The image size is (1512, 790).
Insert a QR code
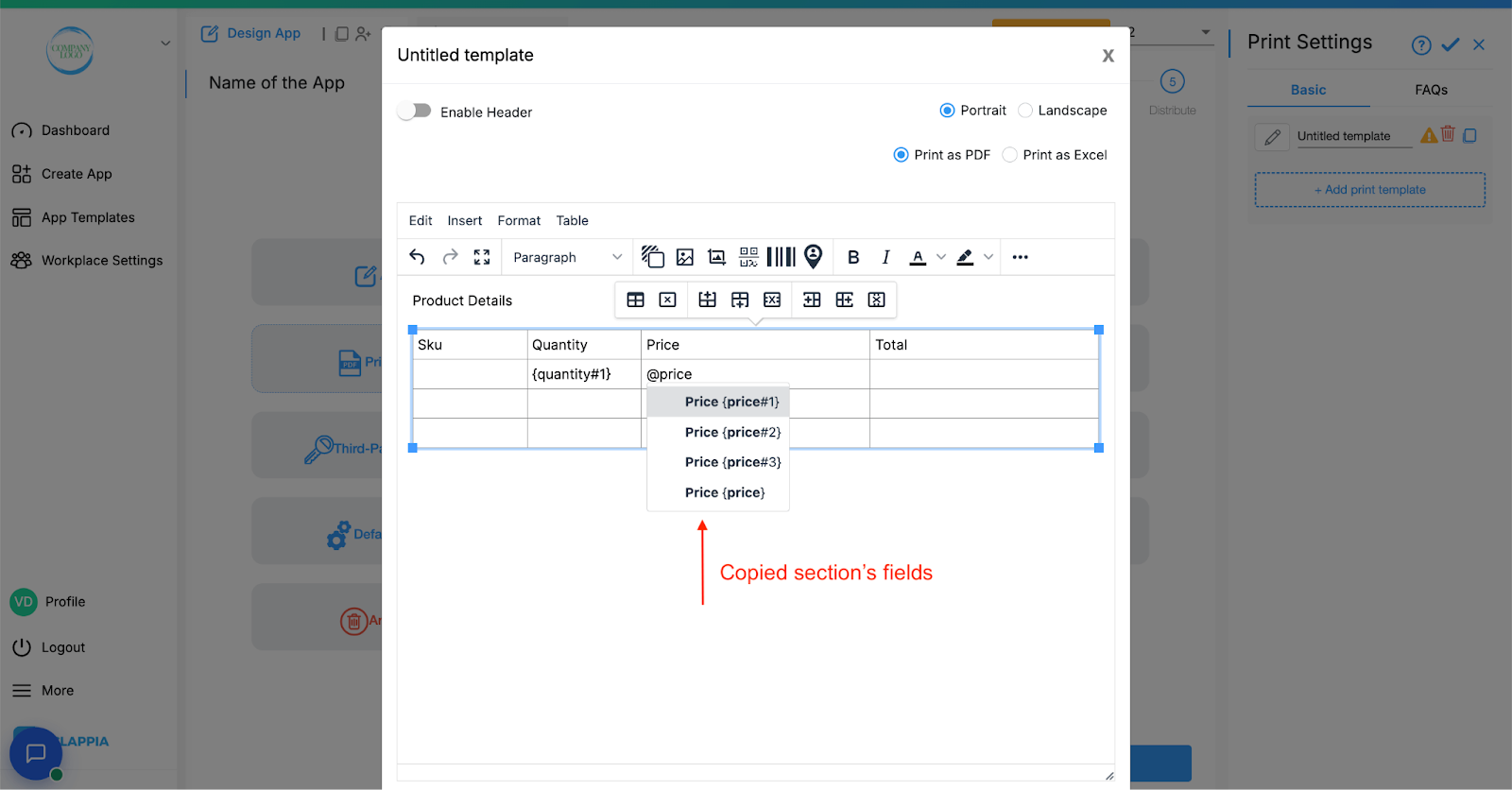pos(748,257)
